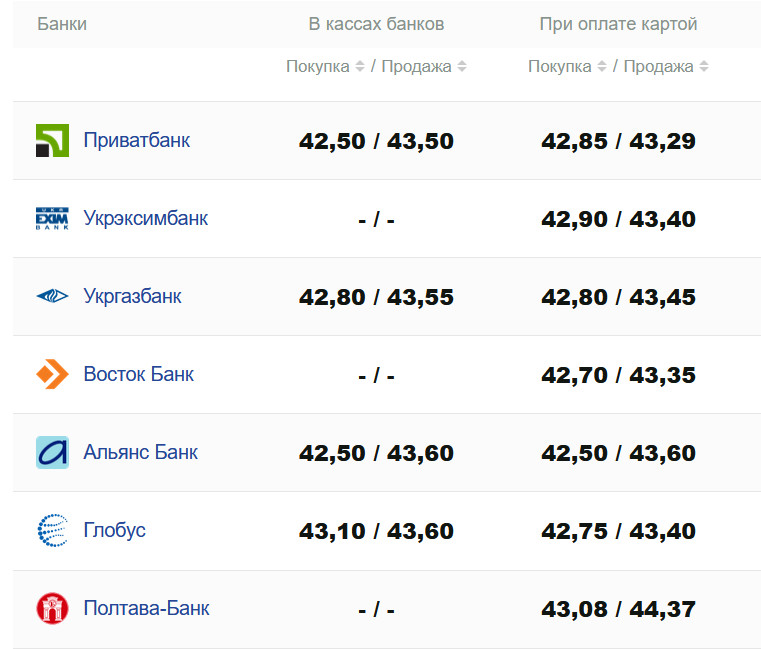Click the Укрэксимбанк EXIM logo icon
Screen dimensions: 761x649
pos(52,219)
